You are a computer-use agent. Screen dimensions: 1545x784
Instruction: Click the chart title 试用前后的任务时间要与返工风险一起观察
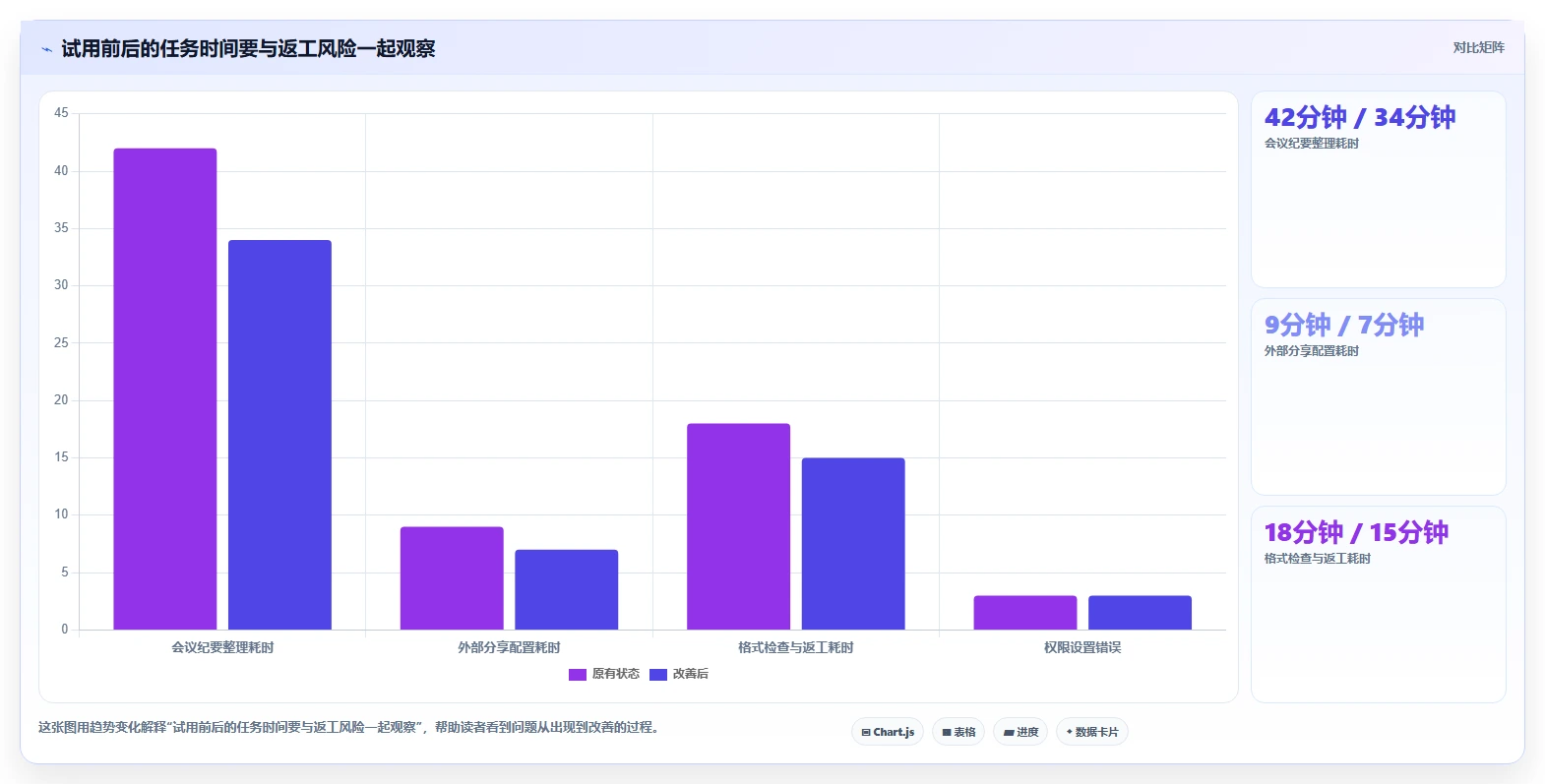click(248, 48)
